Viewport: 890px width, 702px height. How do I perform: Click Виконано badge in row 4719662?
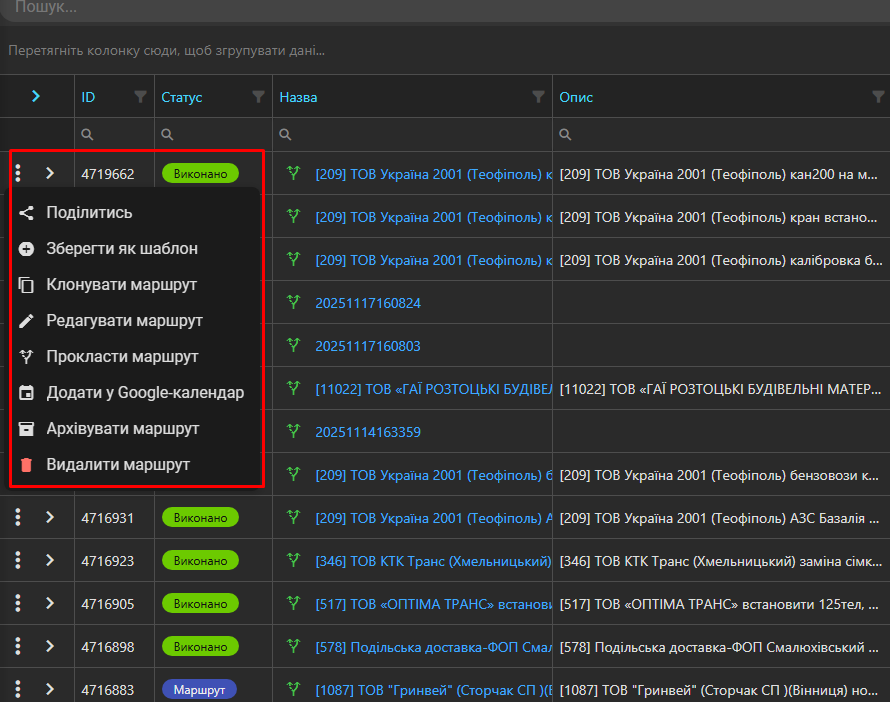(200, 174)
